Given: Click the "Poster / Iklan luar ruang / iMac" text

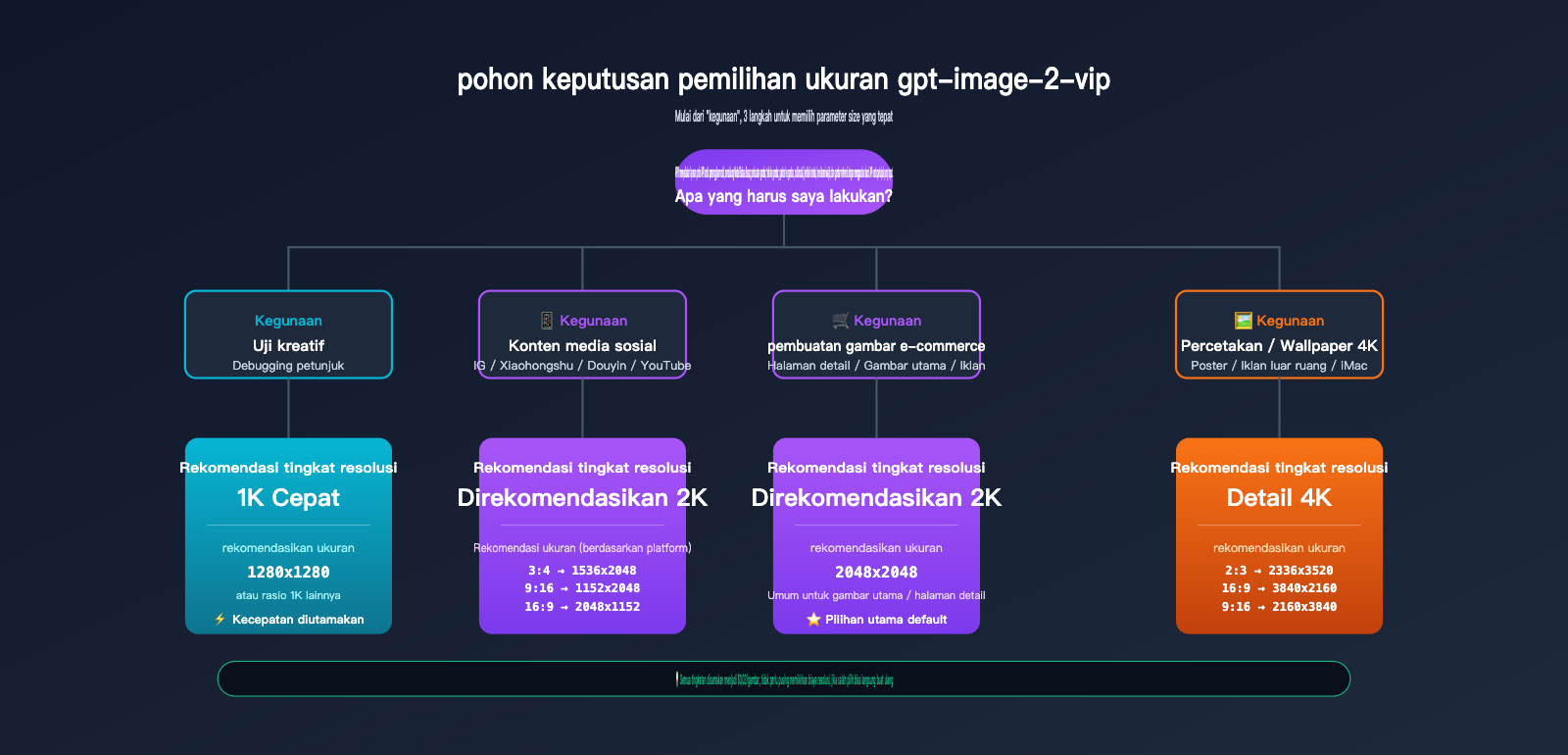Looking at the screenshot, I should click(x=1279, y=366).
